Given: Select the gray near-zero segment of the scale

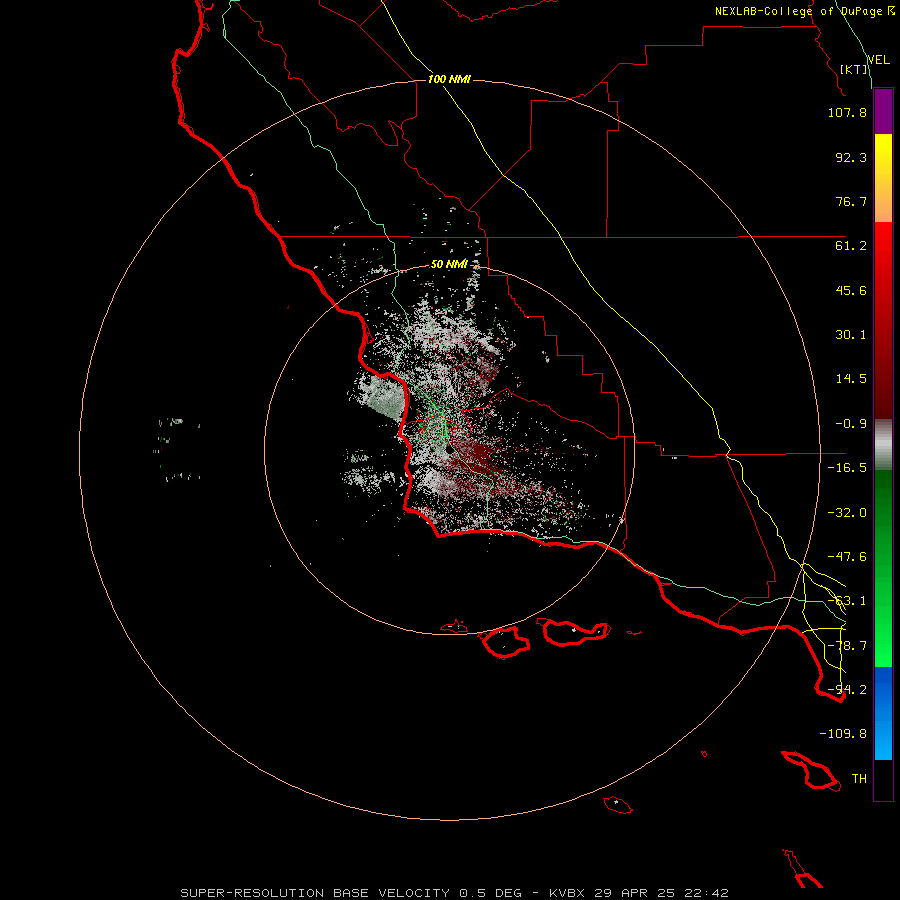Looking at the screenshot, I should (x=883, y=445).
